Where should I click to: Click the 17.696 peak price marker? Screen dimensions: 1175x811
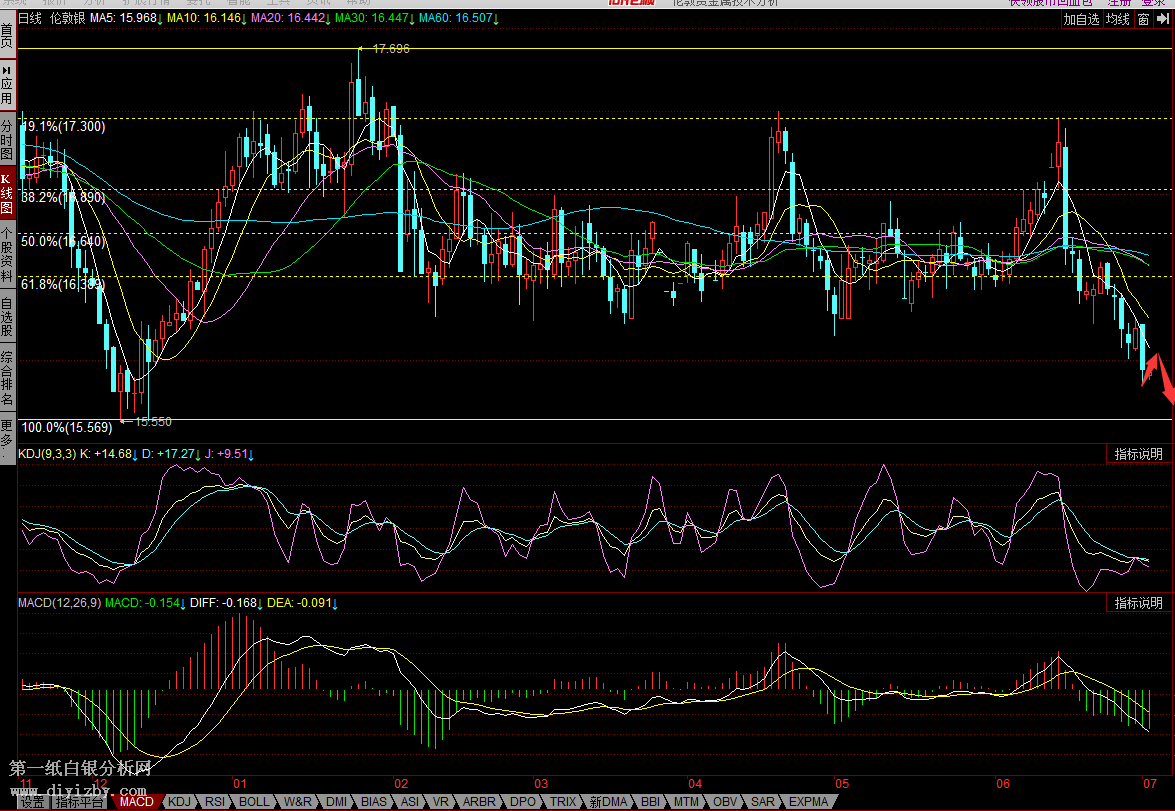coord(390,48)
